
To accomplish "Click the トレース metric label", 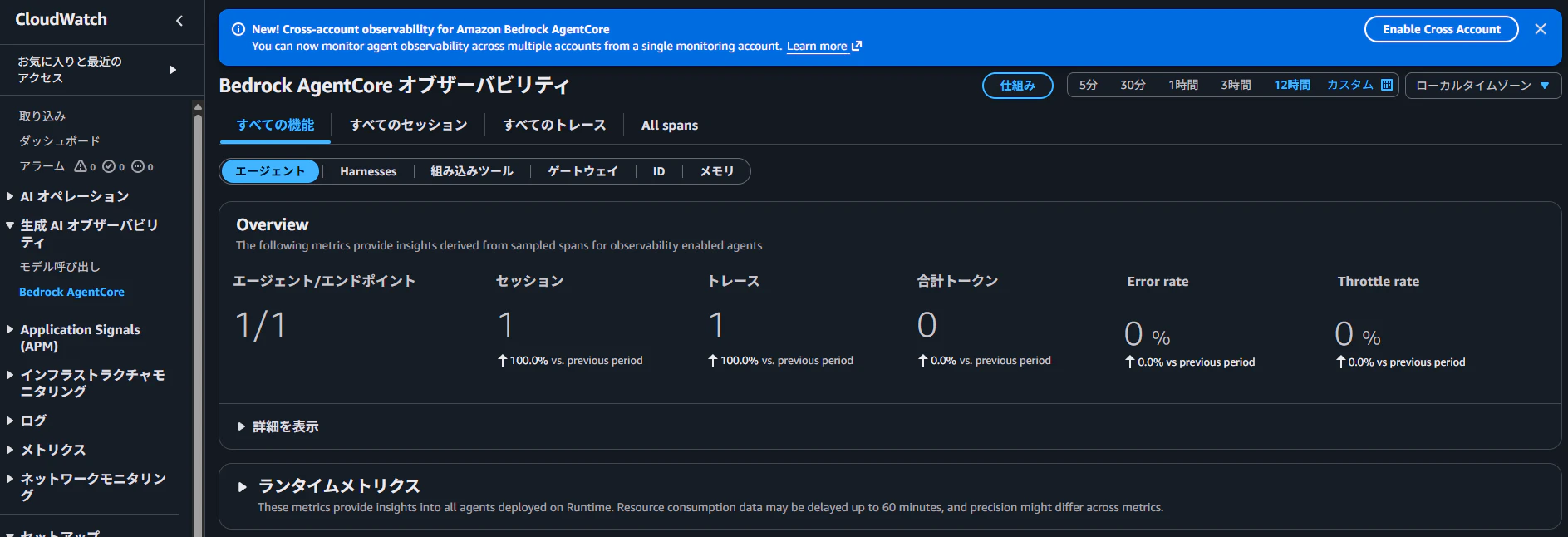I will click(x=734, y=281).
